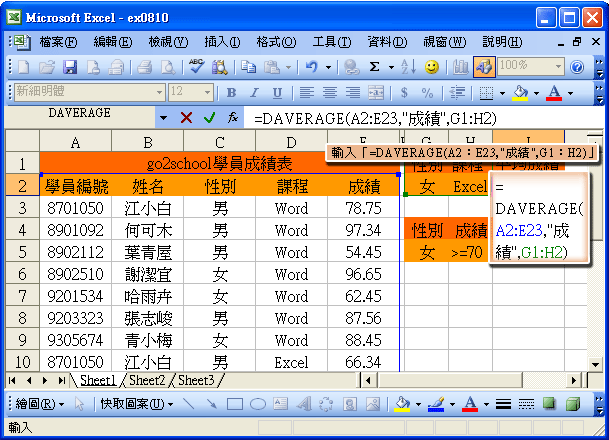Image resolution: width=609 pixels, height=440 pixels.
Task: Toggle Underline formatting button
Action: 276,92
